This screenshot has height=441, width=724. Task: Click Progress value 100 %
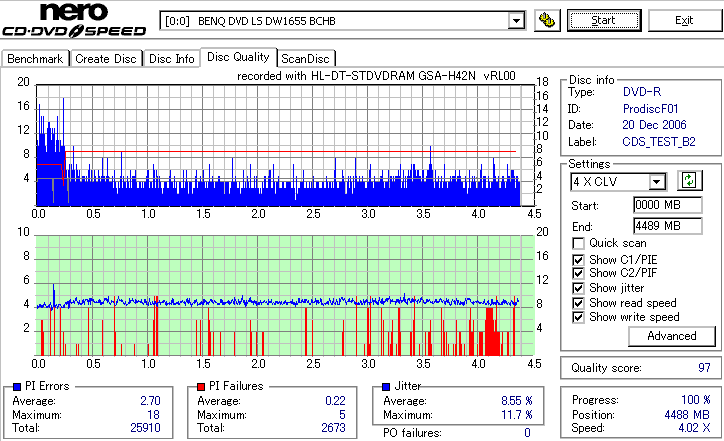click(x=696, y=399)
